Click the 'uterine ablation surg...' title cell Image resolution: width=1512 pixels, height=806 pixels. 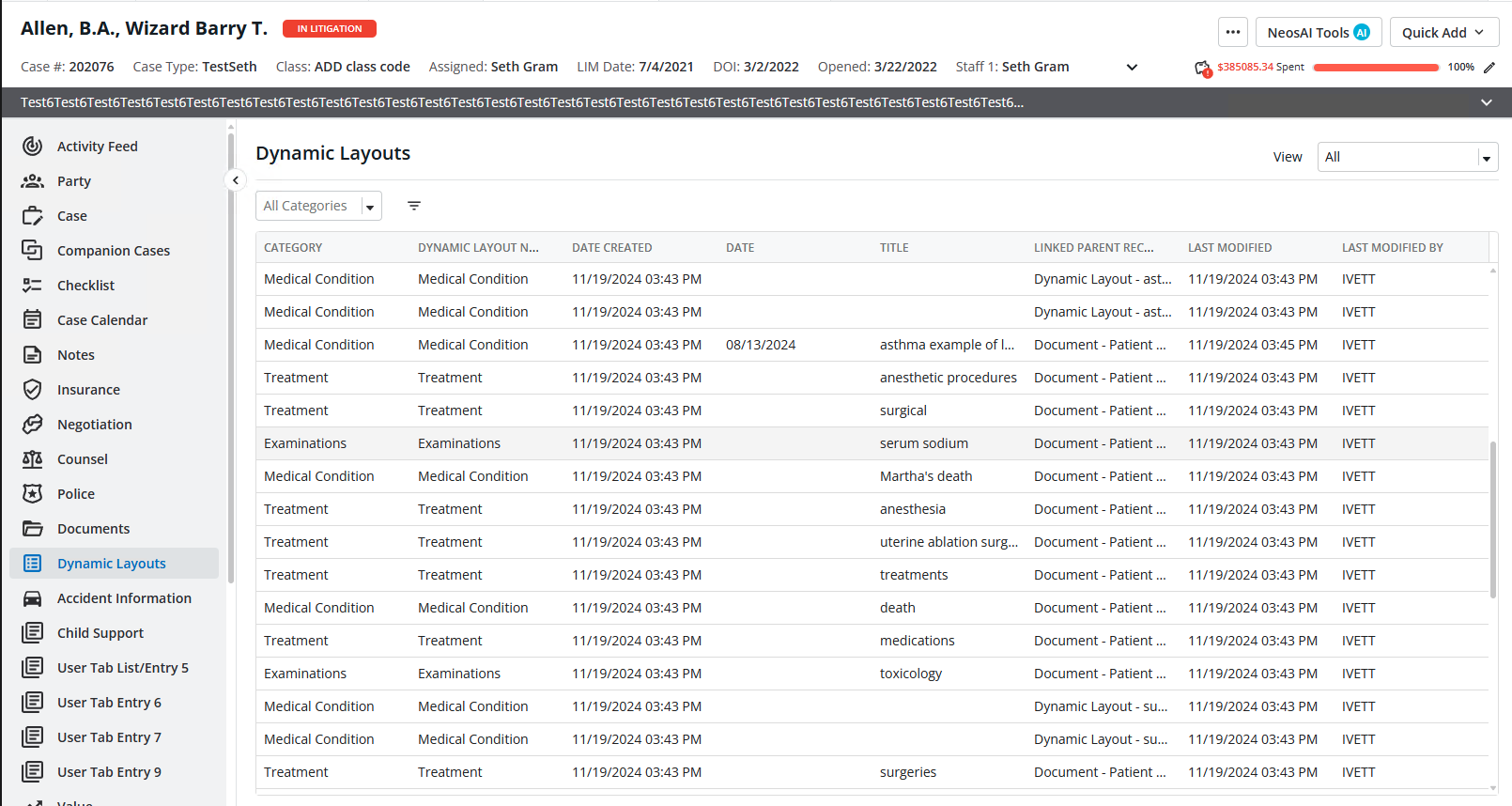point(949,542)
